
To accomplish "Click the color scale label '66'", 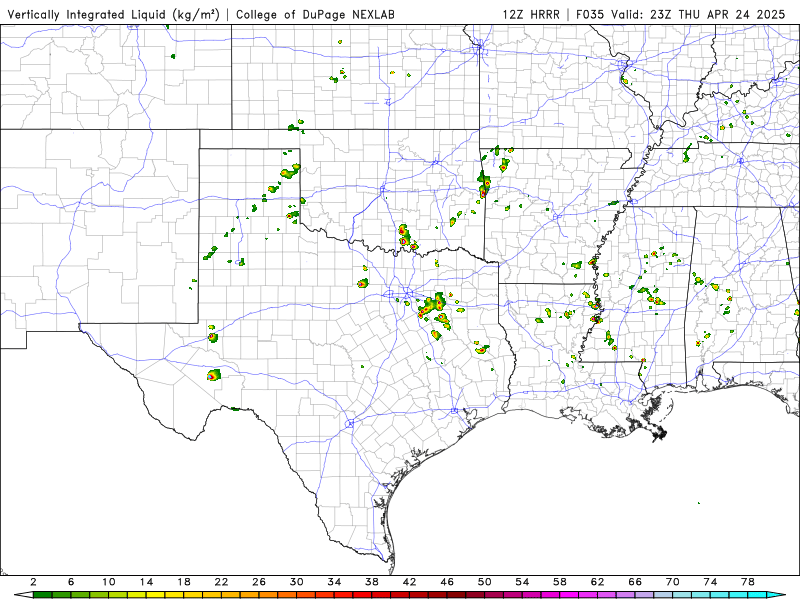I will coord(635,582).
